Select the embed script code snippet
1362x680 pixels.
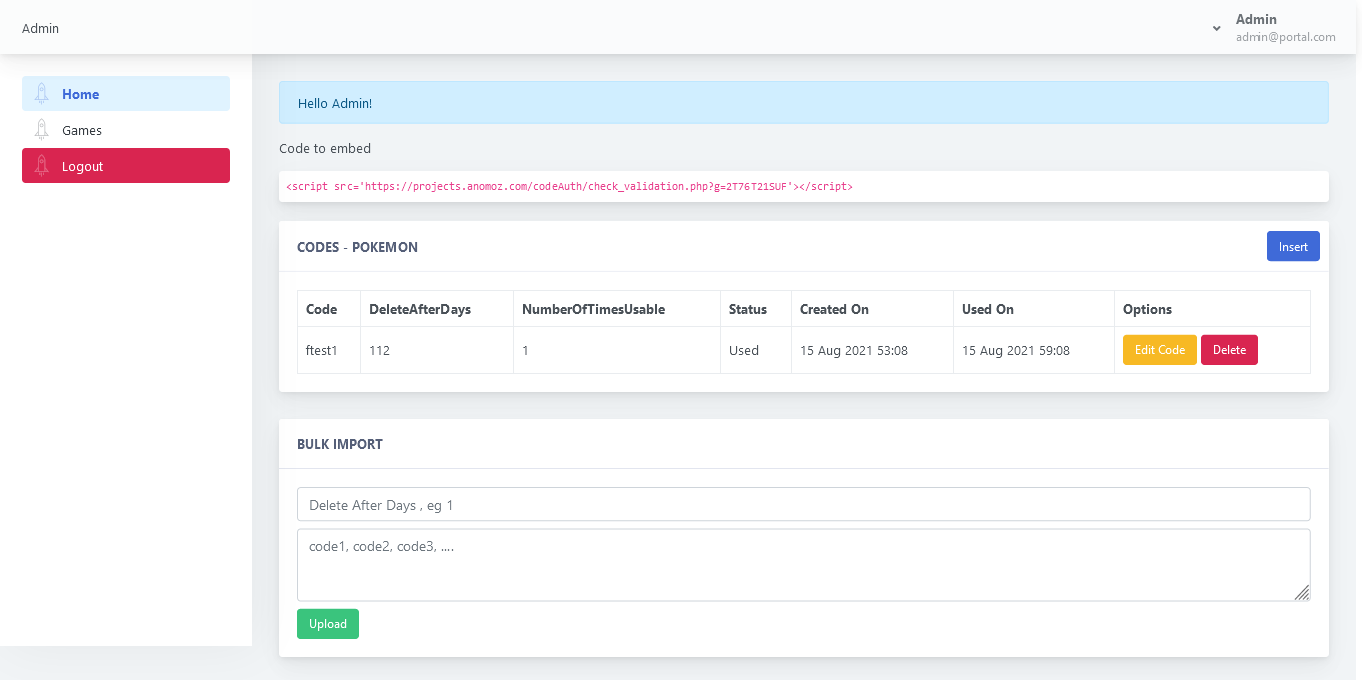coord(569,186)
